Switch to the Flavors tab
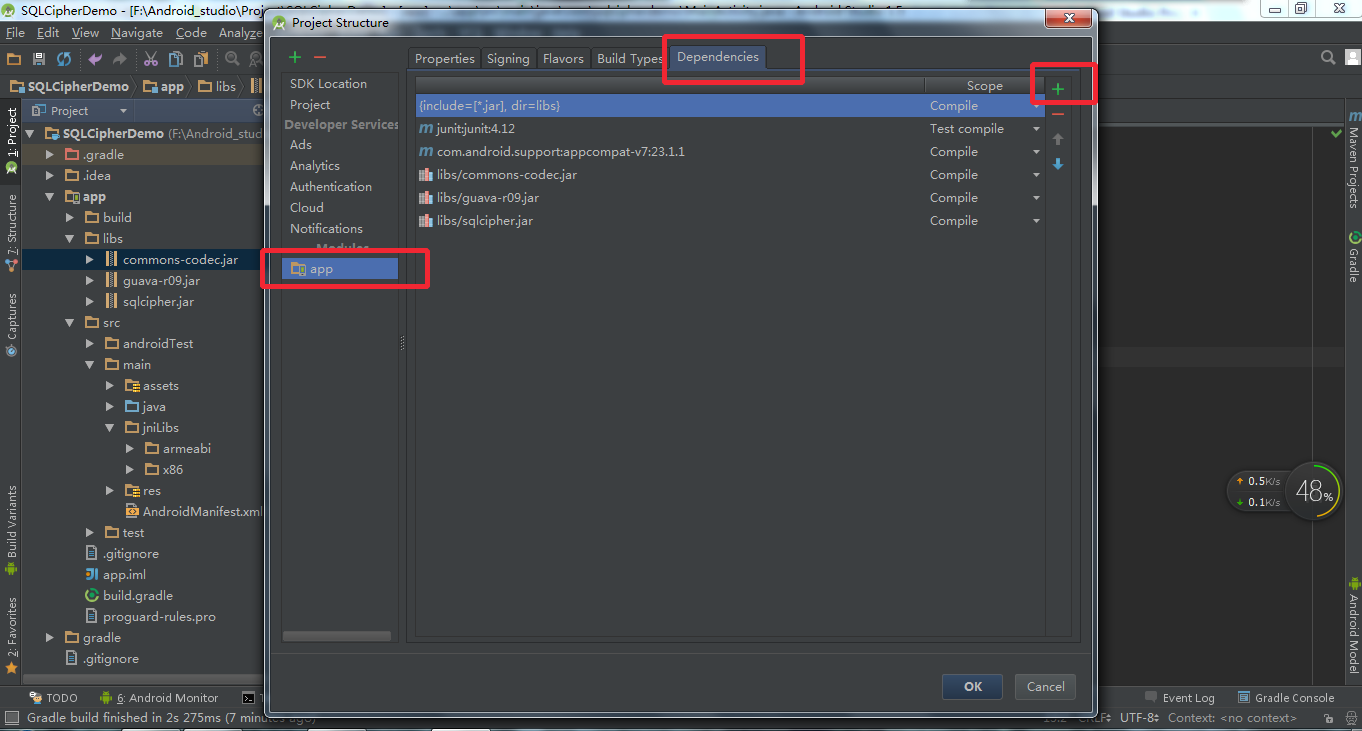The image size is (1362, 731). [563, 58]
